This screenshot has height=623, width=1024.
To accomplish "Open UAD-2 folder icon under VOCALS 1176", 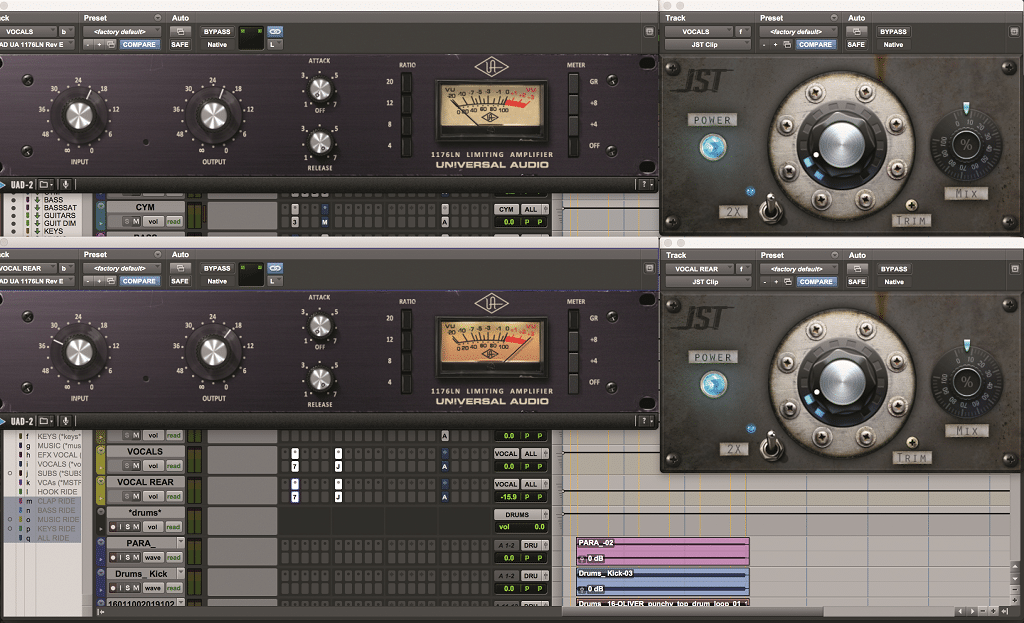I will (x=46, y=185).
